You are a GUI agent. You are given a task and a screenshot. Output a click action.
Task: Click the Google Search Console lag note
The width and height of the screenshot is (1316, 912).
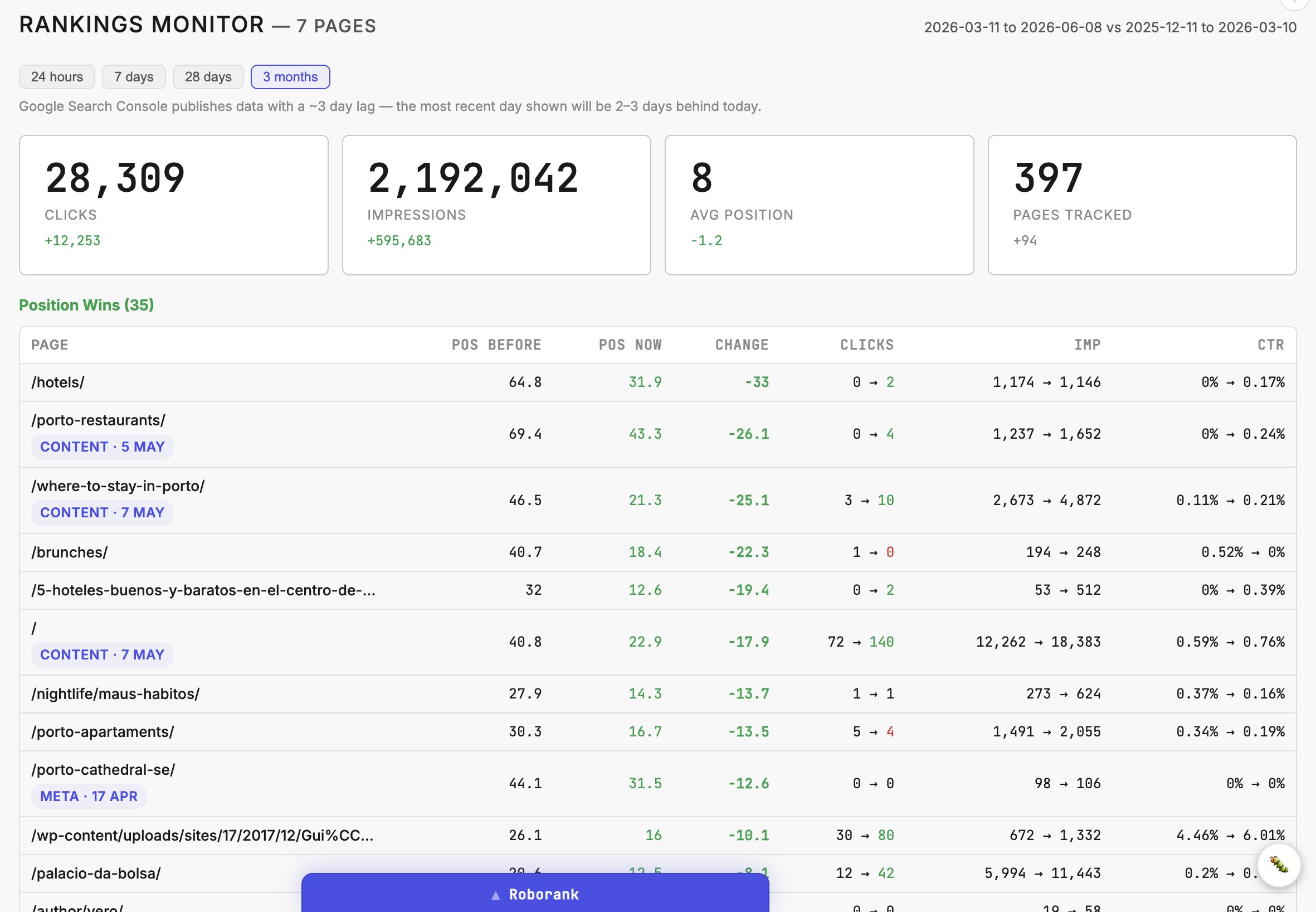point(390,106)
